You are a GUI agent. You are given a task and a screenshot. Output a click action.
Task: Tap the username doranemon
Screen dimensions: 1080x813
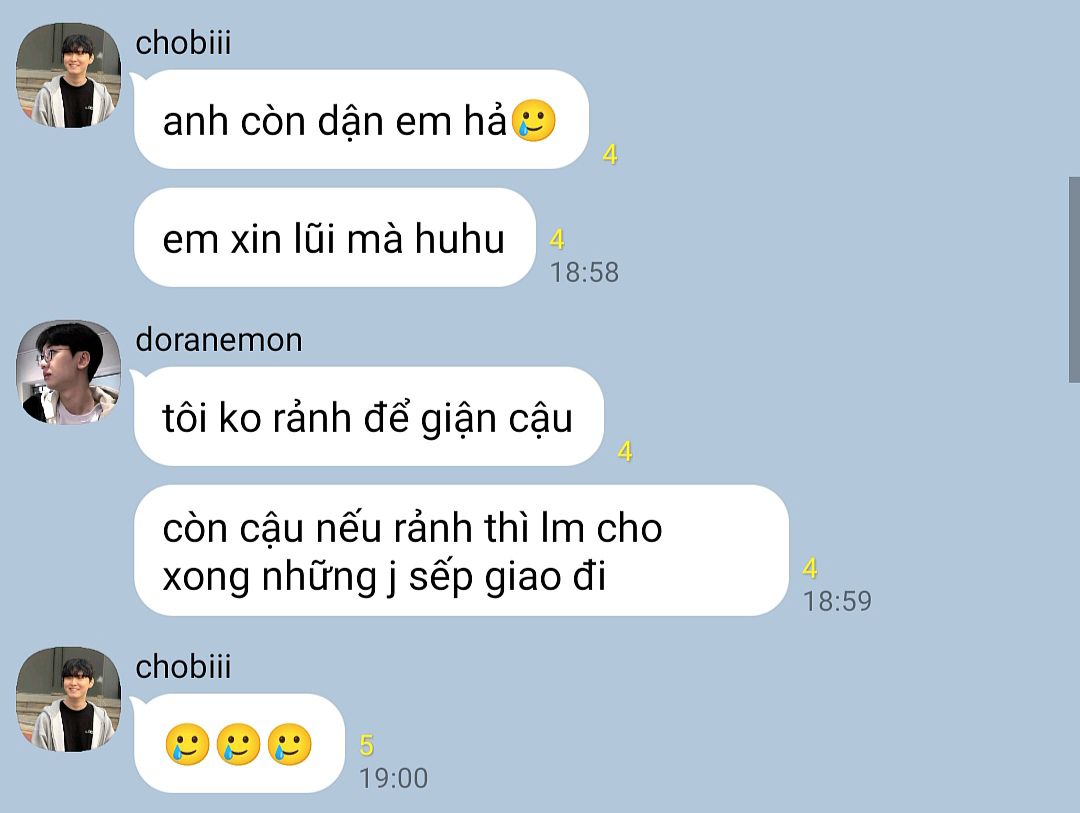(x=219, y=340)
